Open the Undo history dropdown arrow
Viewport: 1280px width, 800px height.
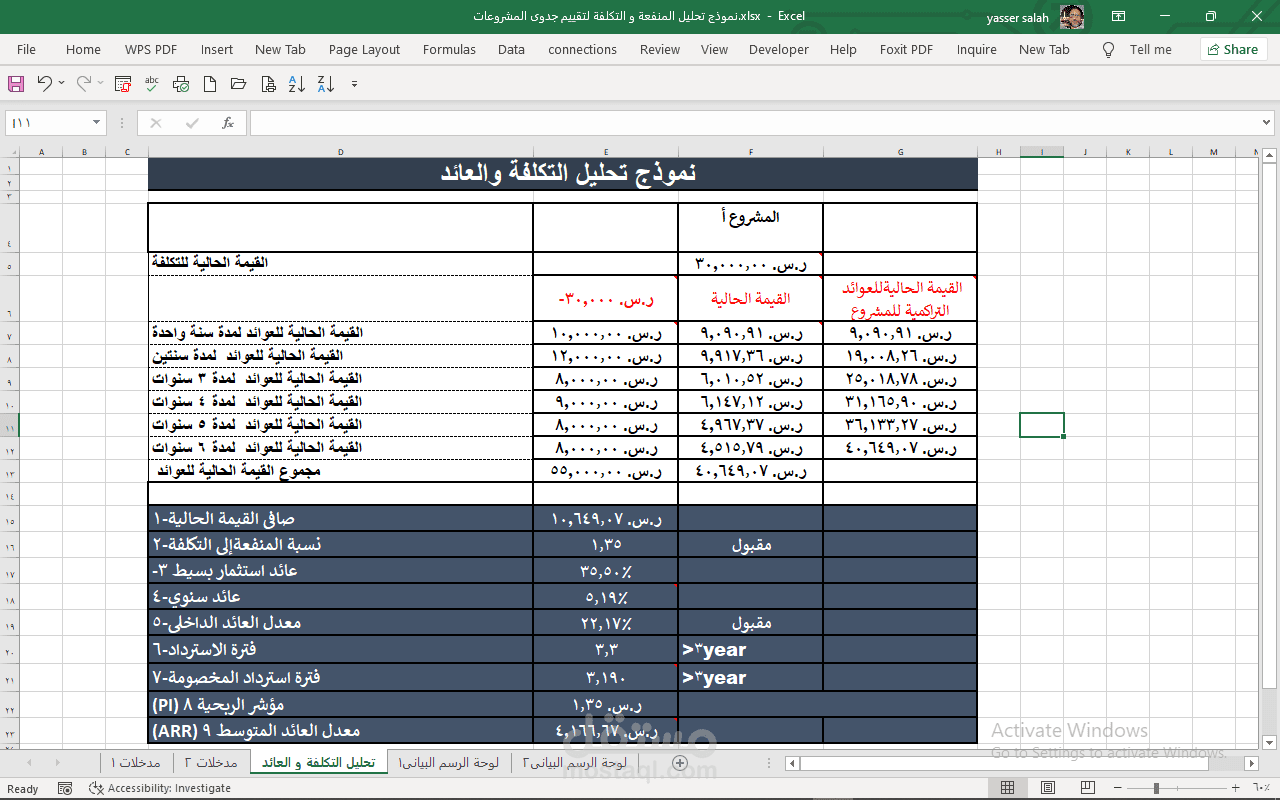tap(62, 84)
